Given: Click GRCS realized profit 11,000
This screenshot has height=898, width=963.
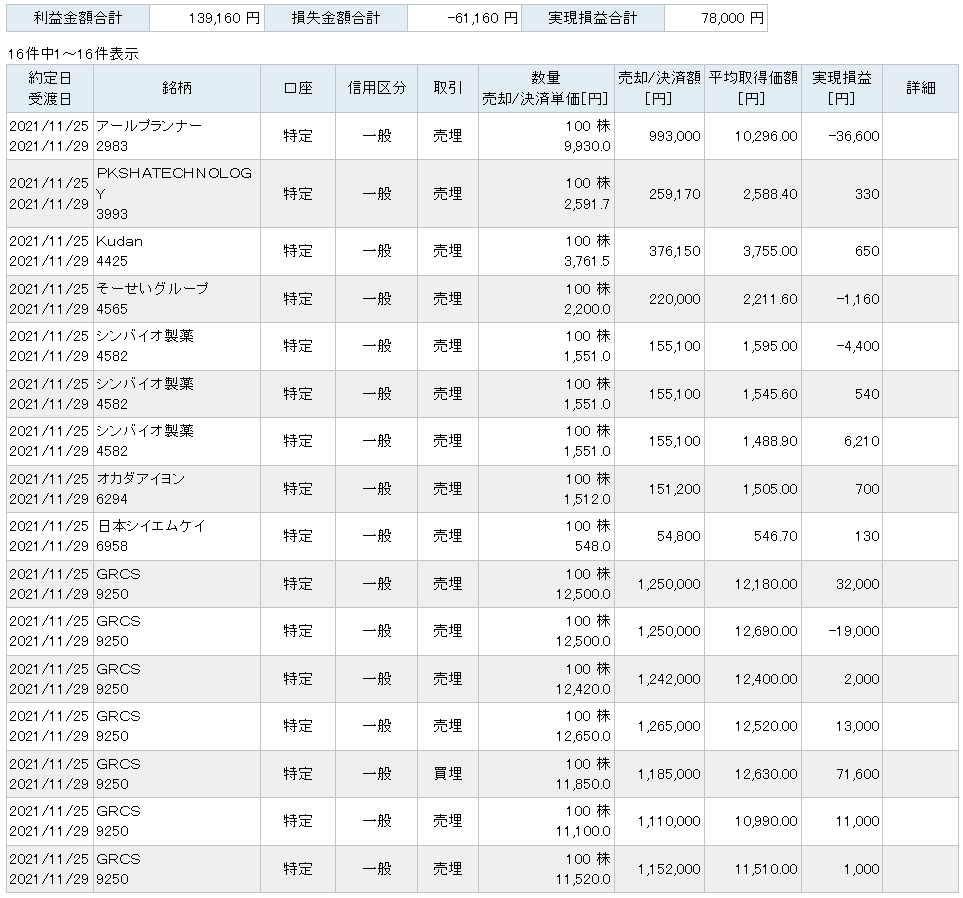Looking at the screenshot, I should tap(858, 821).
